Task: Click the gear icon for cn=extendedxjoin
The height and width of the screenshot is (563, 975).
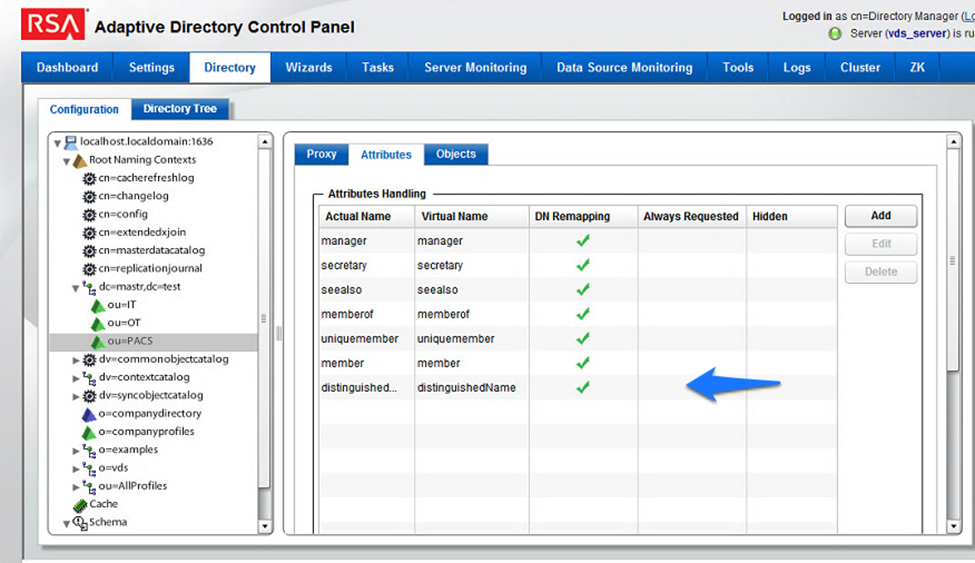Action: [x=89, y=233]
